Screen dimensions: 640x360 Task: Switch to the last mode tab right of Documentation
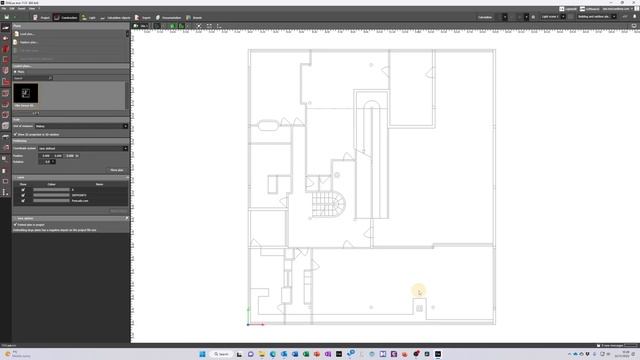tap(194, 18)
